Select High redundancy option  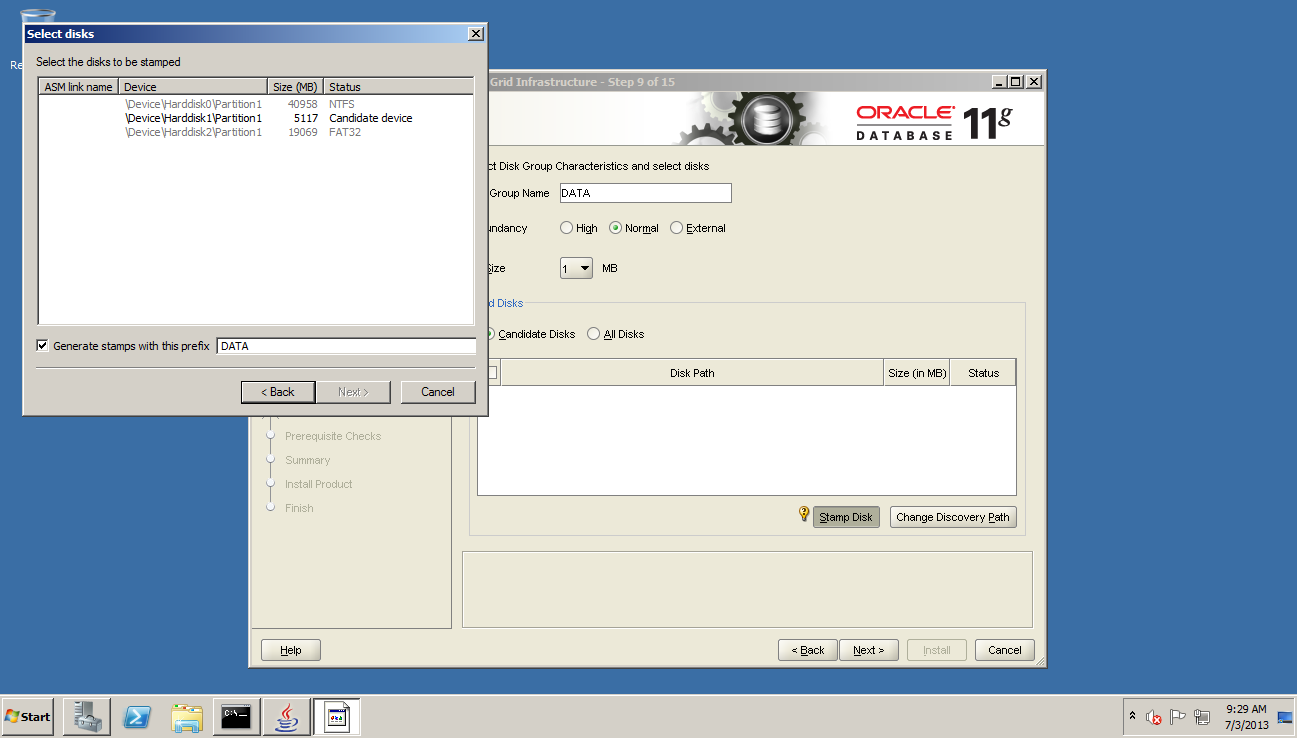pos(566,228)
